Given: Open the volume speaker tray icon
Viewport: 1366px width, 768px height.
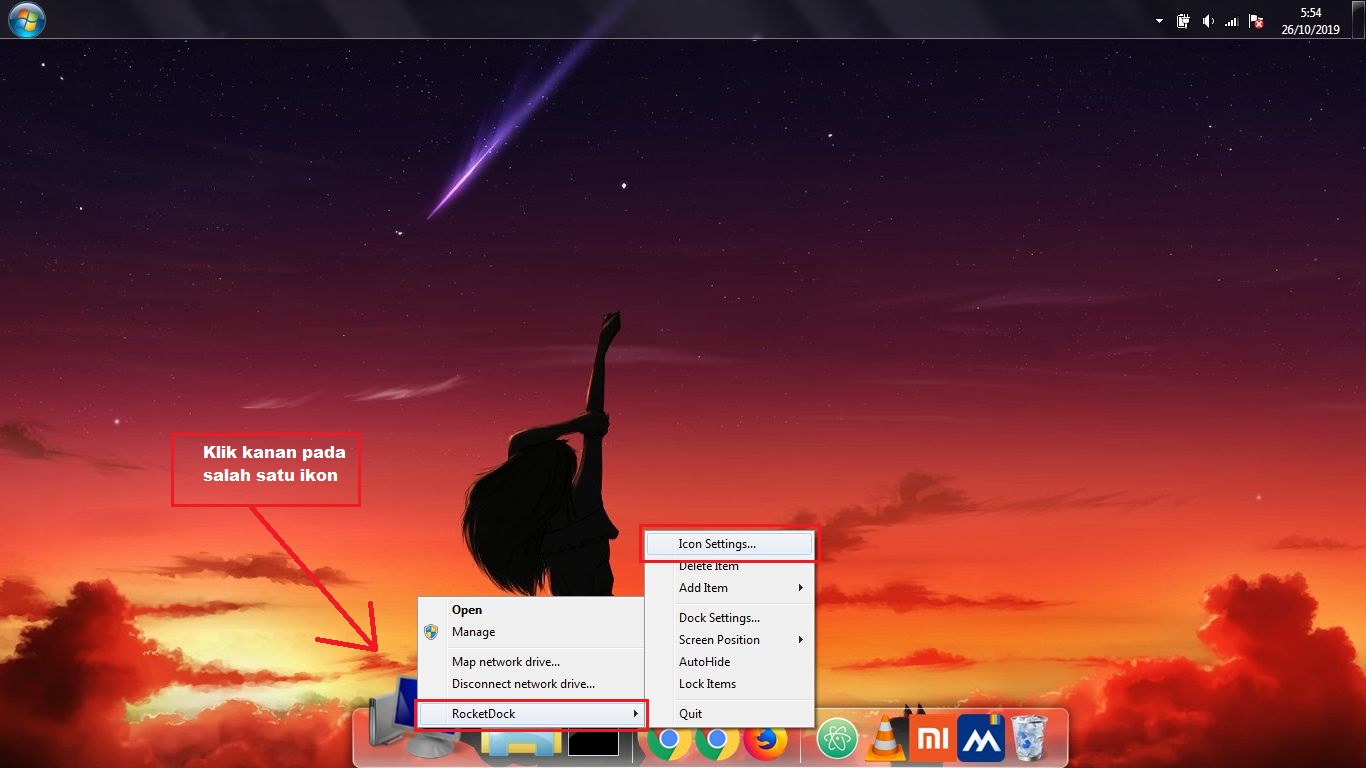Looking at the screenshot, I should click(1208, 21).
